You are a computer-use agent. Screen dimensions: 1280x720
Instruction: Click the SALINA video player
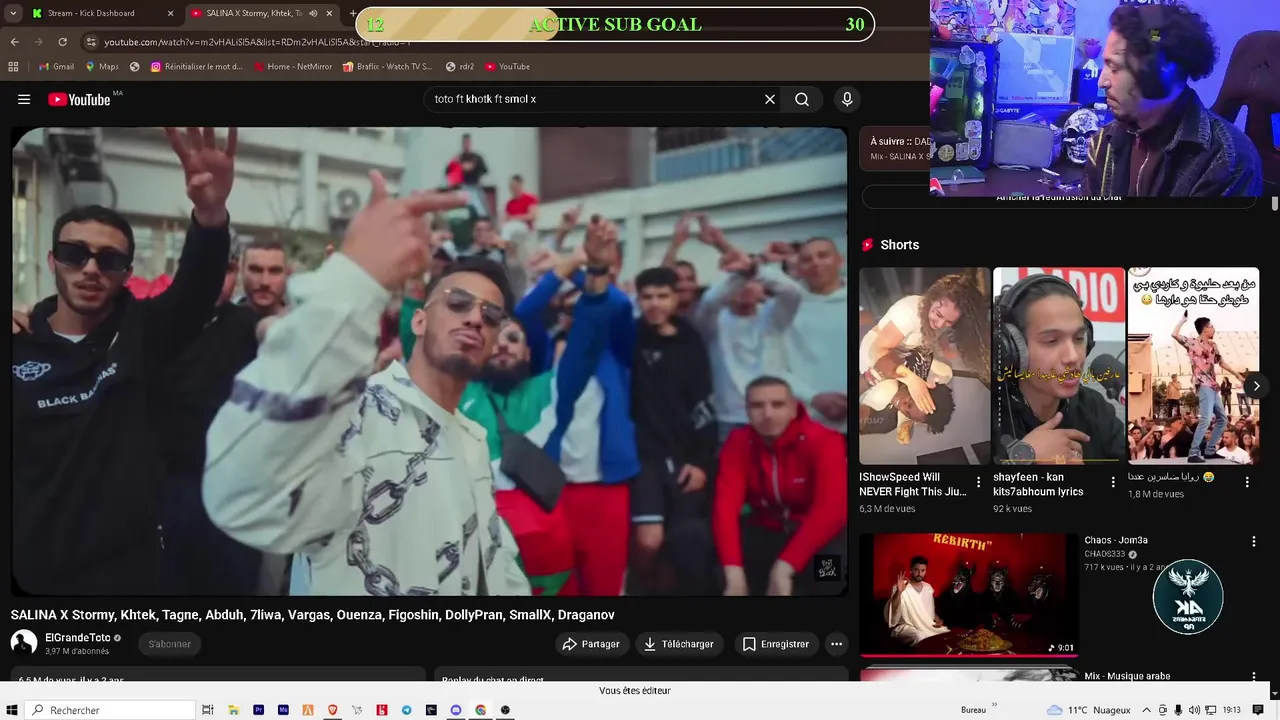pyautogui.click(x=430, y=361)
